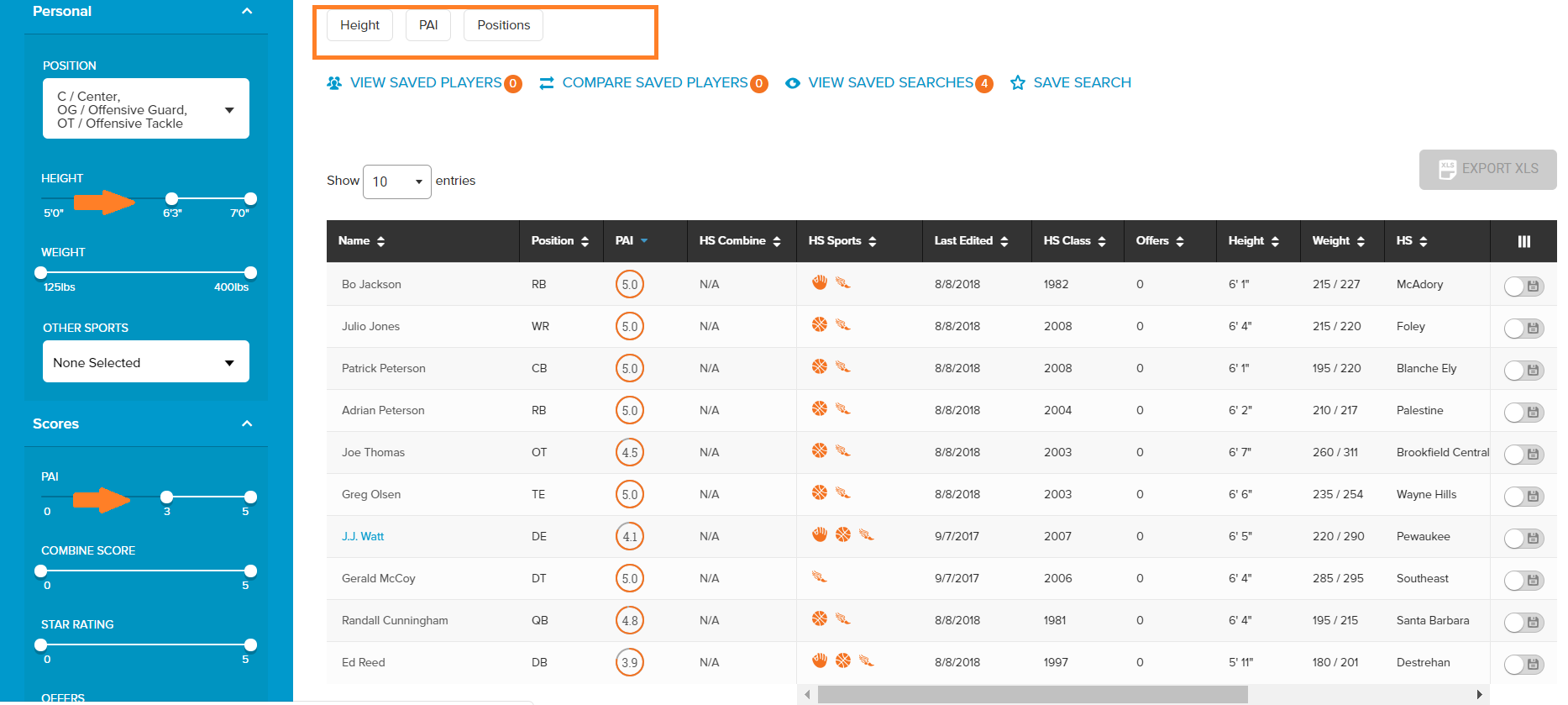Click Joe Thomas' basketball sport icon

click(820, 450)
